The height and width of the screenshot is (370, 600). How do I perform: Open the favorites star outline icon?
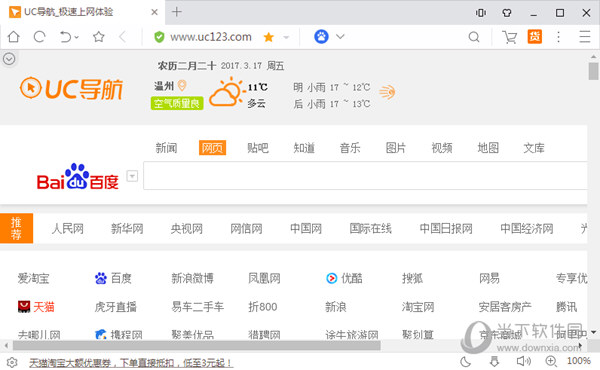[x=99, y=37]
